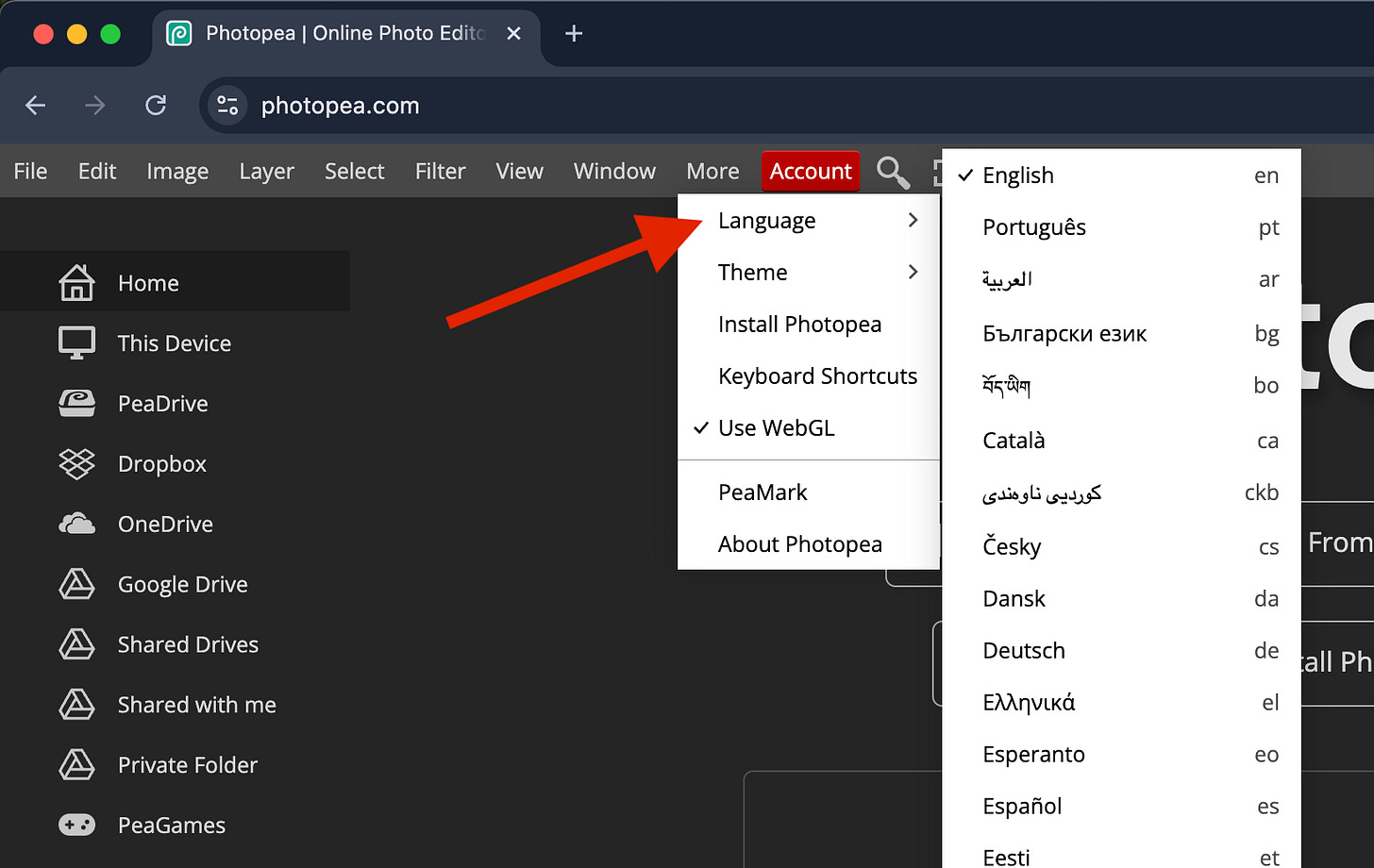Switch language to Español

[1121, 806]
